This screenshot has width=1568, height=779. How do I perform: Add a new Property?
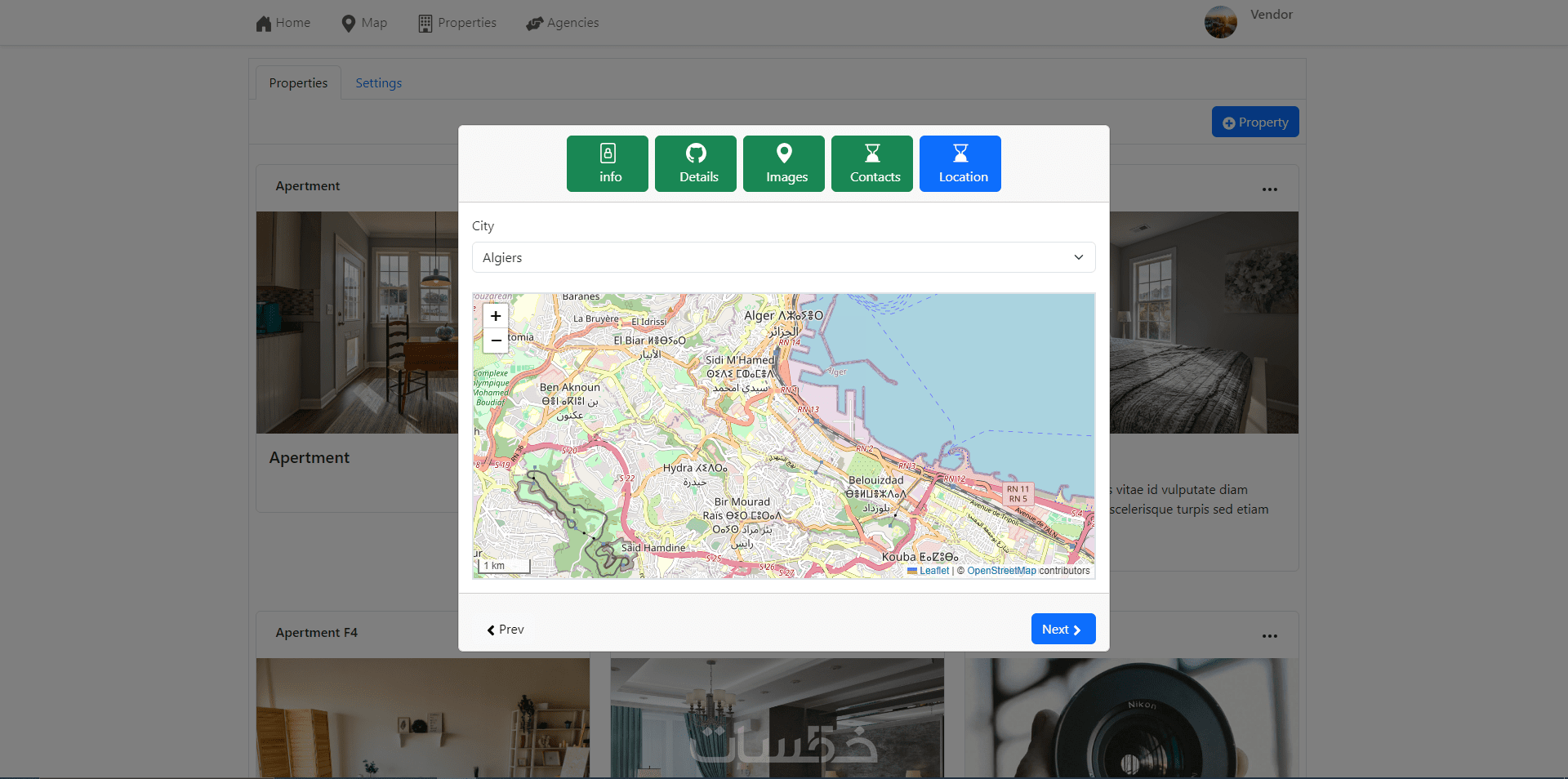(1255, 122)
